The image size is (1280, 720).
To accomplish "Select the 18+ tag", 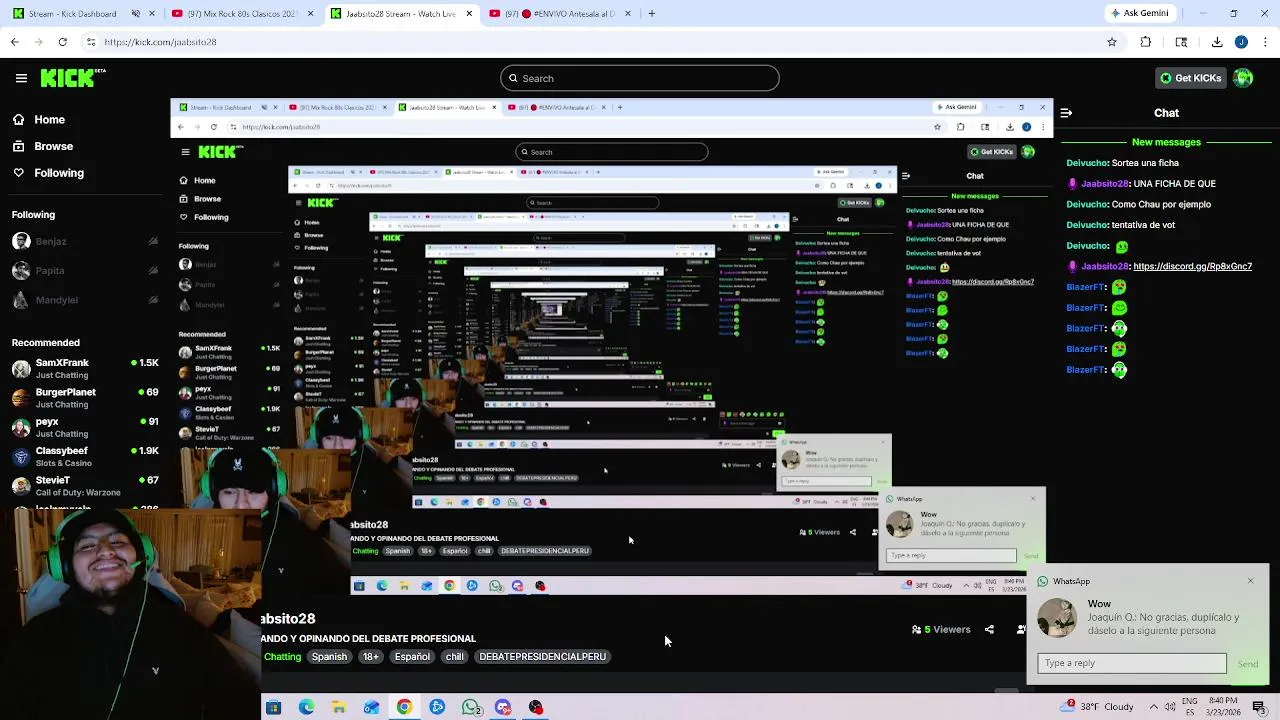I will [371, 657].
